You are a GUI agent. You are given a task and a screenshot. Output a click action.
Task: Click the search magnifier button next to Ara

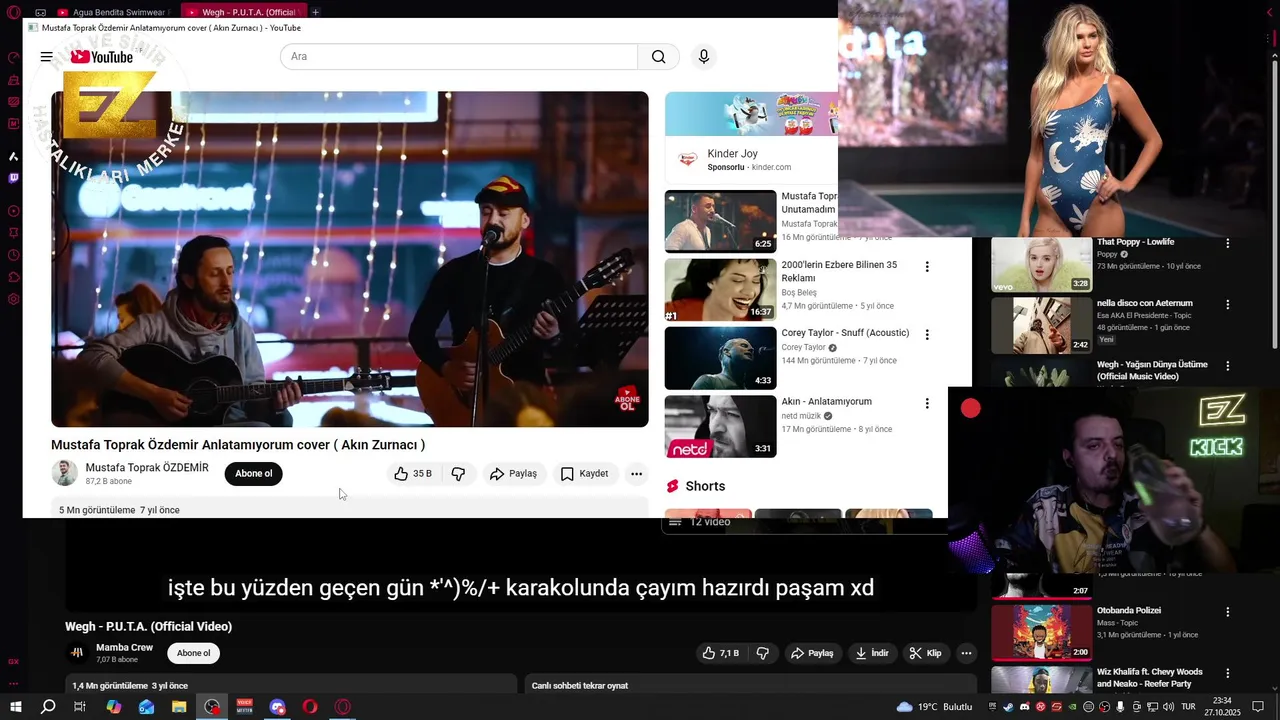tap(658, 57)
